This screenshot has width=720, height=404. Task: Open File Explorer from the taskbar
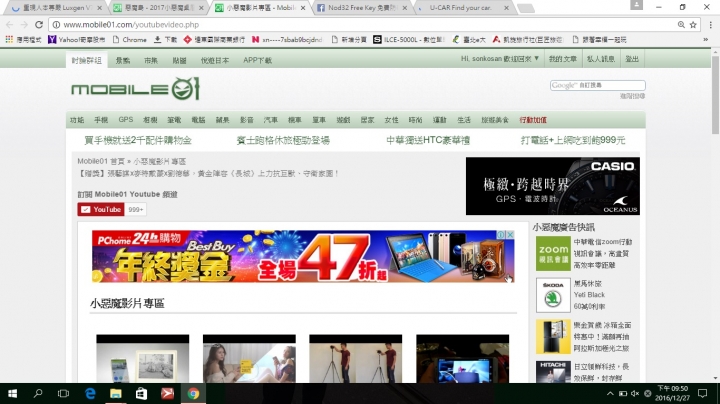(x=116, y=393)
